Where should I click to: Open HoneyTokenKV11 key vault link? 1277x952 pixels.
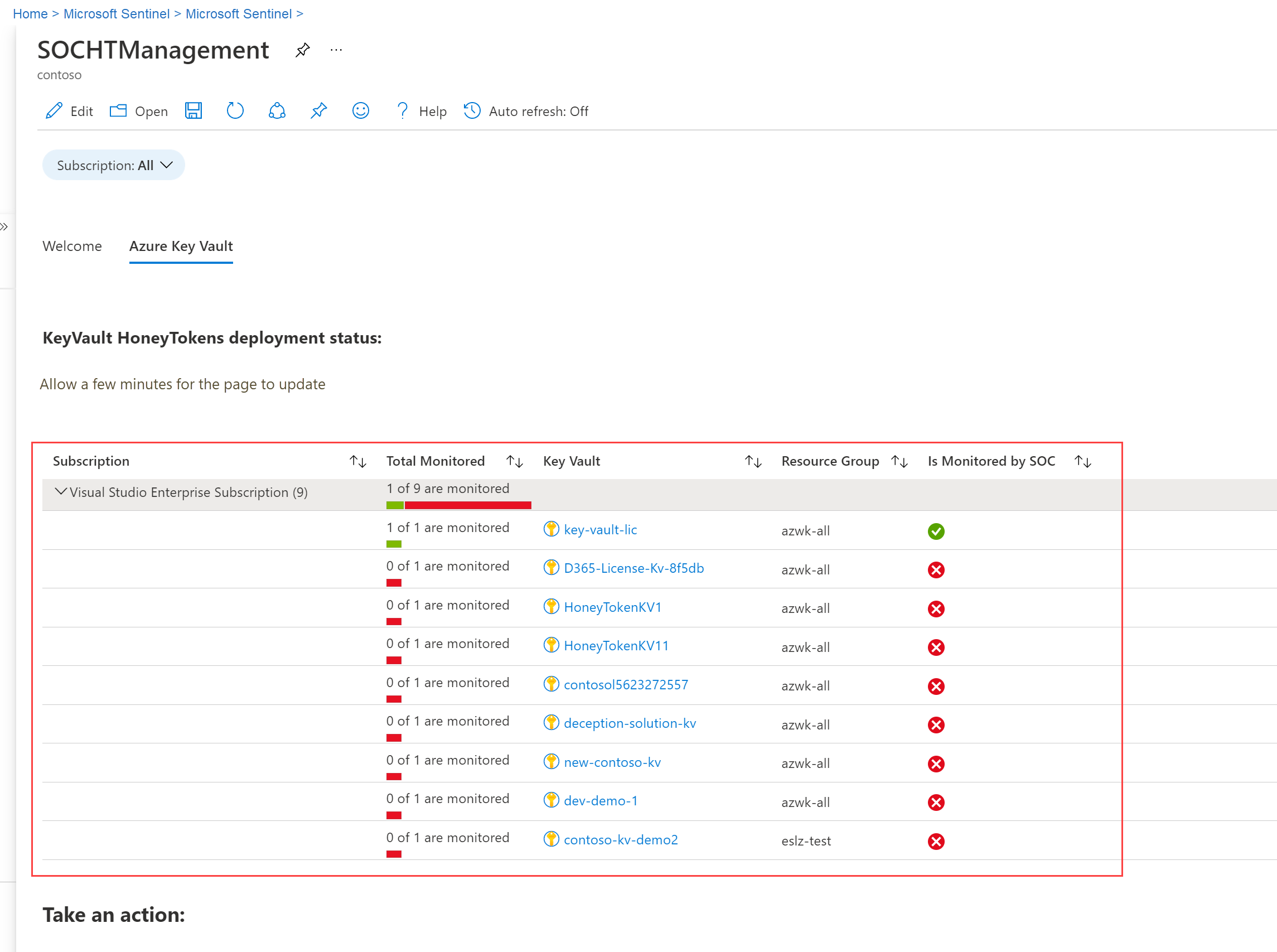(x=616, y=645)
